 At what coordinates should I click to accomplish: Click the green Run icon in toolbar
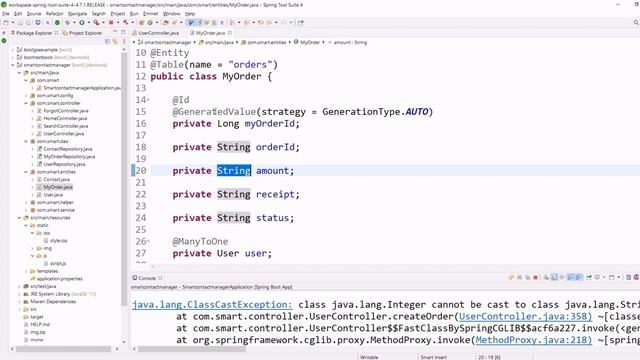tap(82, 22)
